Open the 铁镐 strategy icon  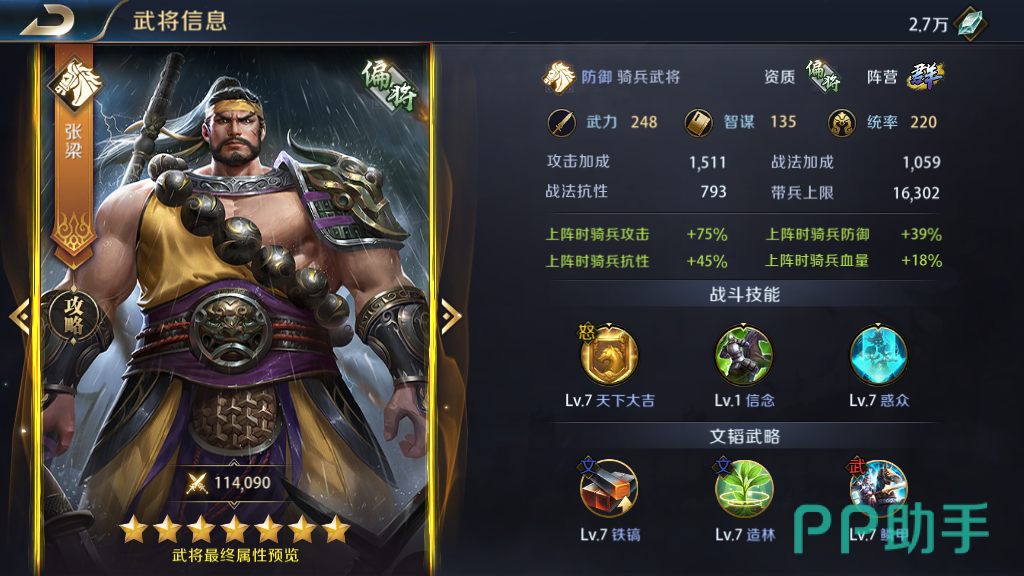[x=609, y=489]
